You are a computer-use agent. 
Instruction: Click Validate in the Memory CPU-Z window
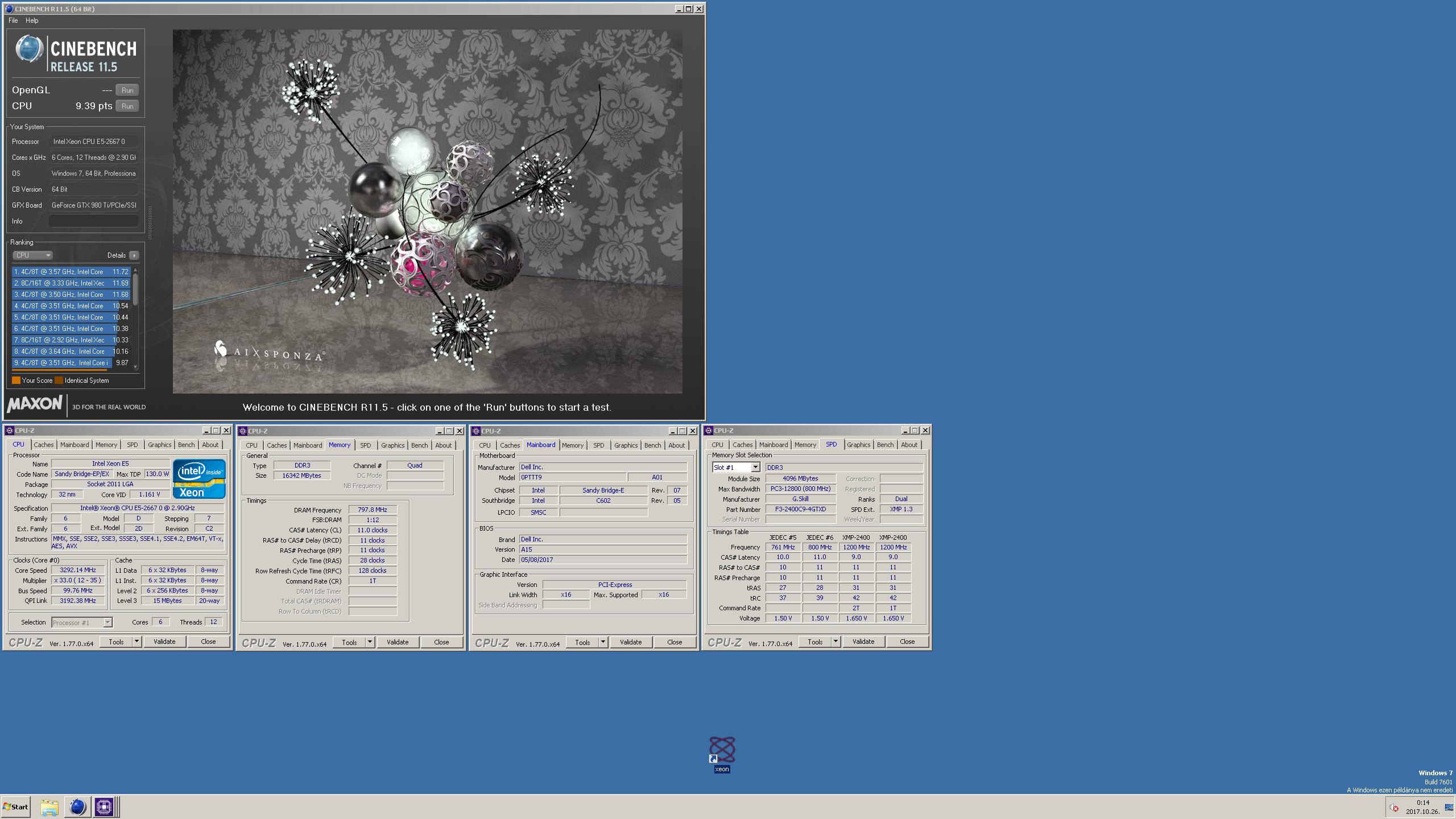point(398,642)
